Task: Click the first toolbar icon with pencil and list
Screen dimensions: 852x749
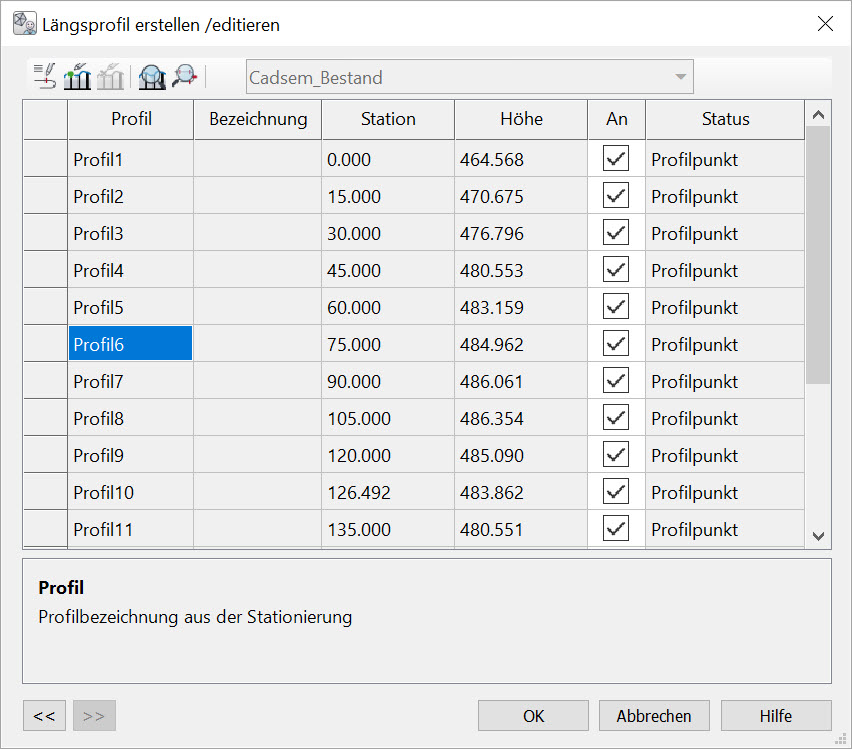Action: [x=45, y=76]
